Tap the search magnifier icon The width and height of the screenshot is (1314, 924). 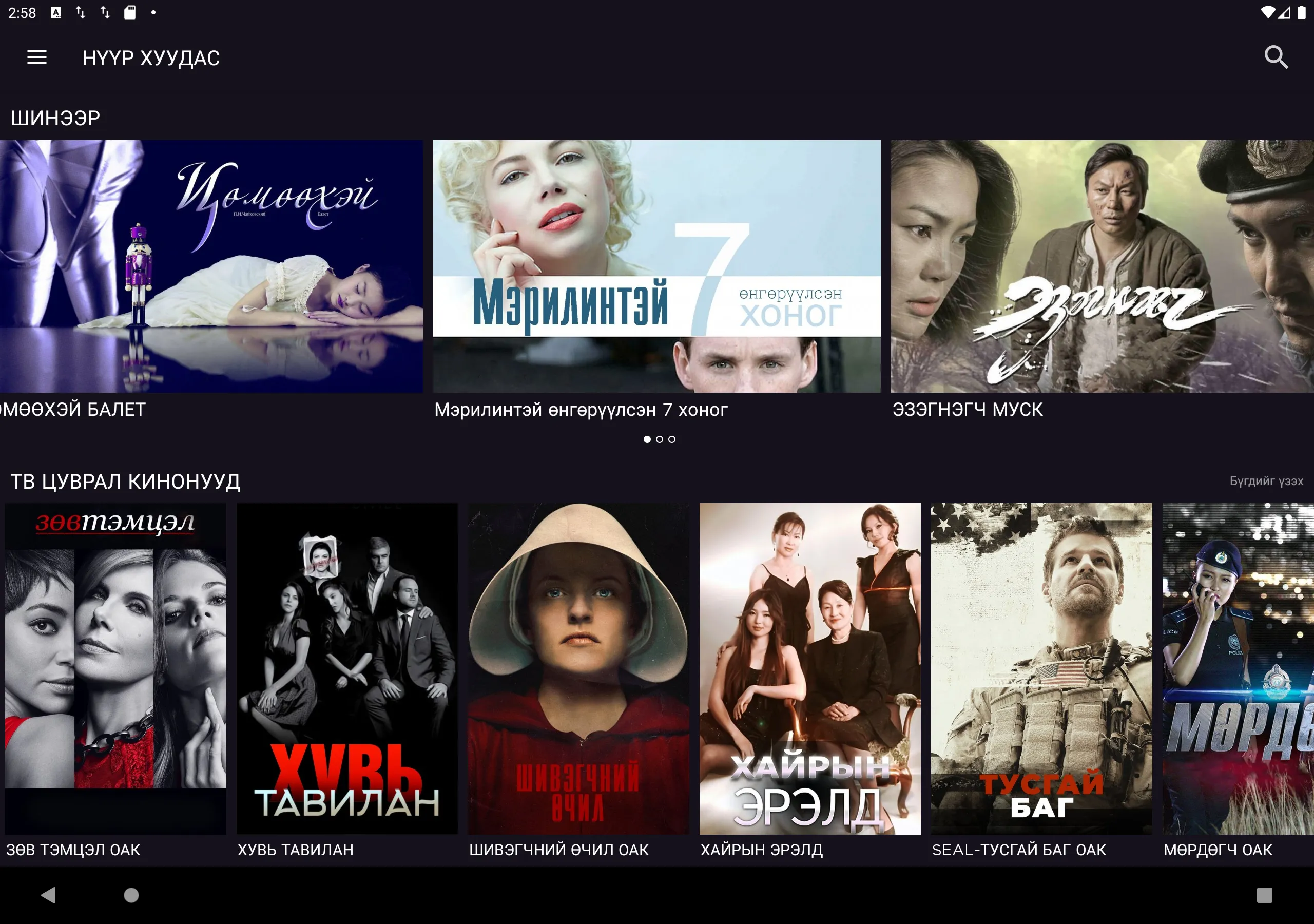1276,57
